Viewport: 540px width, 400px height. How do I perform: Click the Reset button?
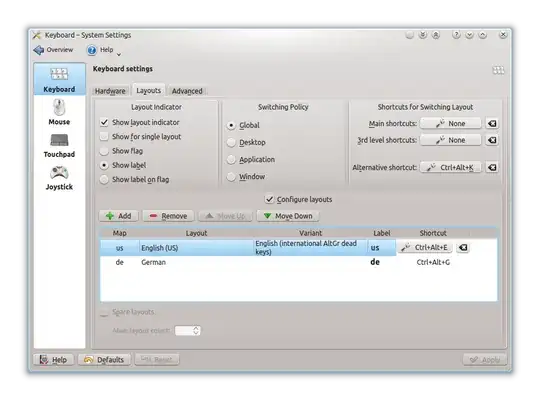click(157, 360)
